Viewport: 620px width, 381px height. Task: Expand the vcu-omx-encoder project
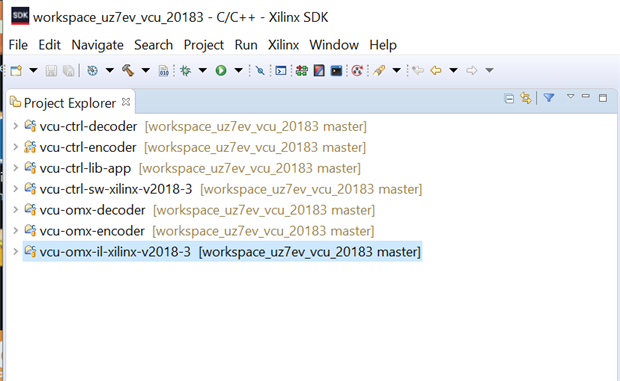[x=15, y=231]
